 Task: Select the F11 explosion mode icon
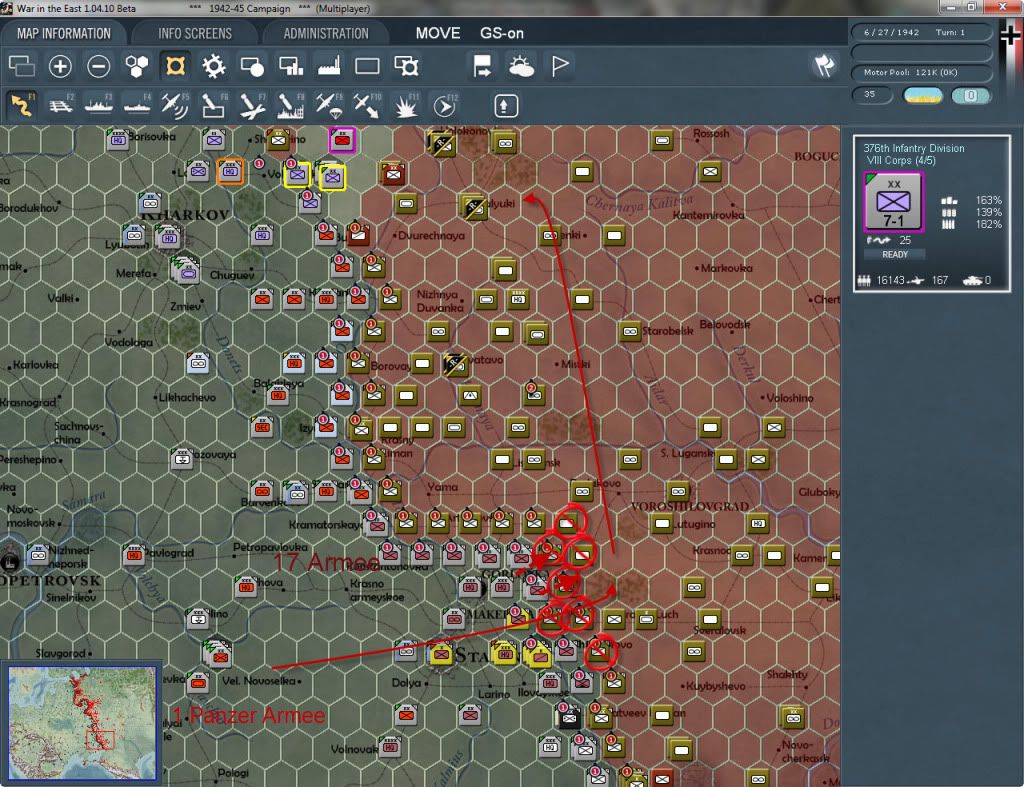tap(406, 106)
